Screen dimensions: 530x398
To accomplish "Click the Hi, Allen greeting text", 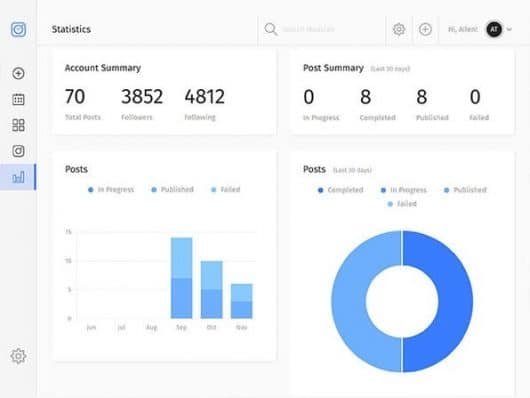I will [x=463, y=29].
